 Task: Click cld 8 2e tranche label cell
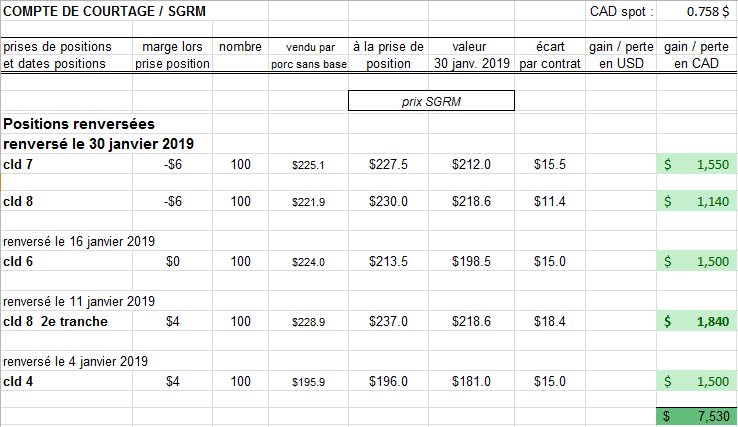[x=56, y=321]
